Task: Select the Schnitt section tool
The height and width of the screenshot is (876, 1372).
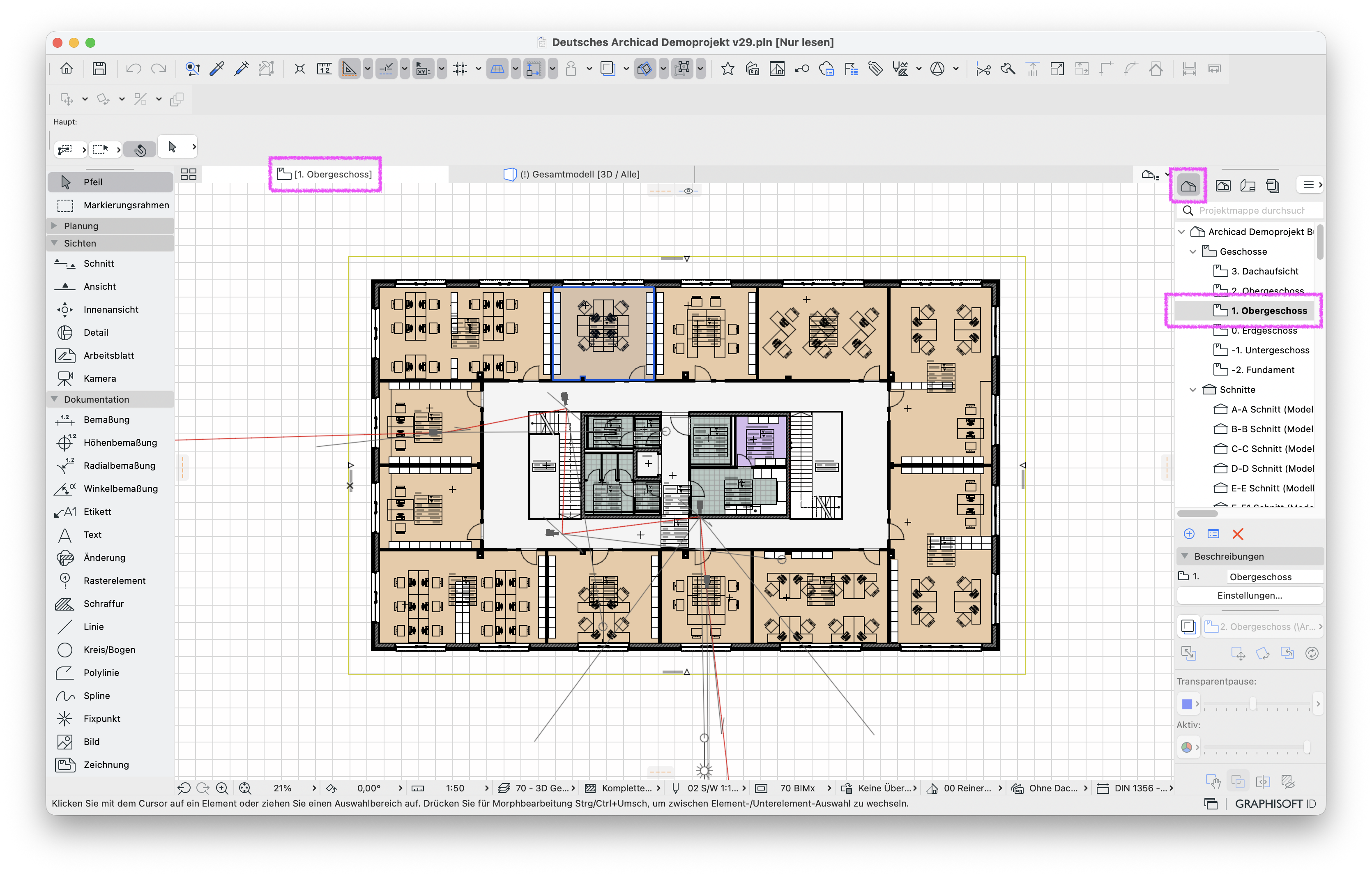Action: pyautogui.click(x=110, y=263)
